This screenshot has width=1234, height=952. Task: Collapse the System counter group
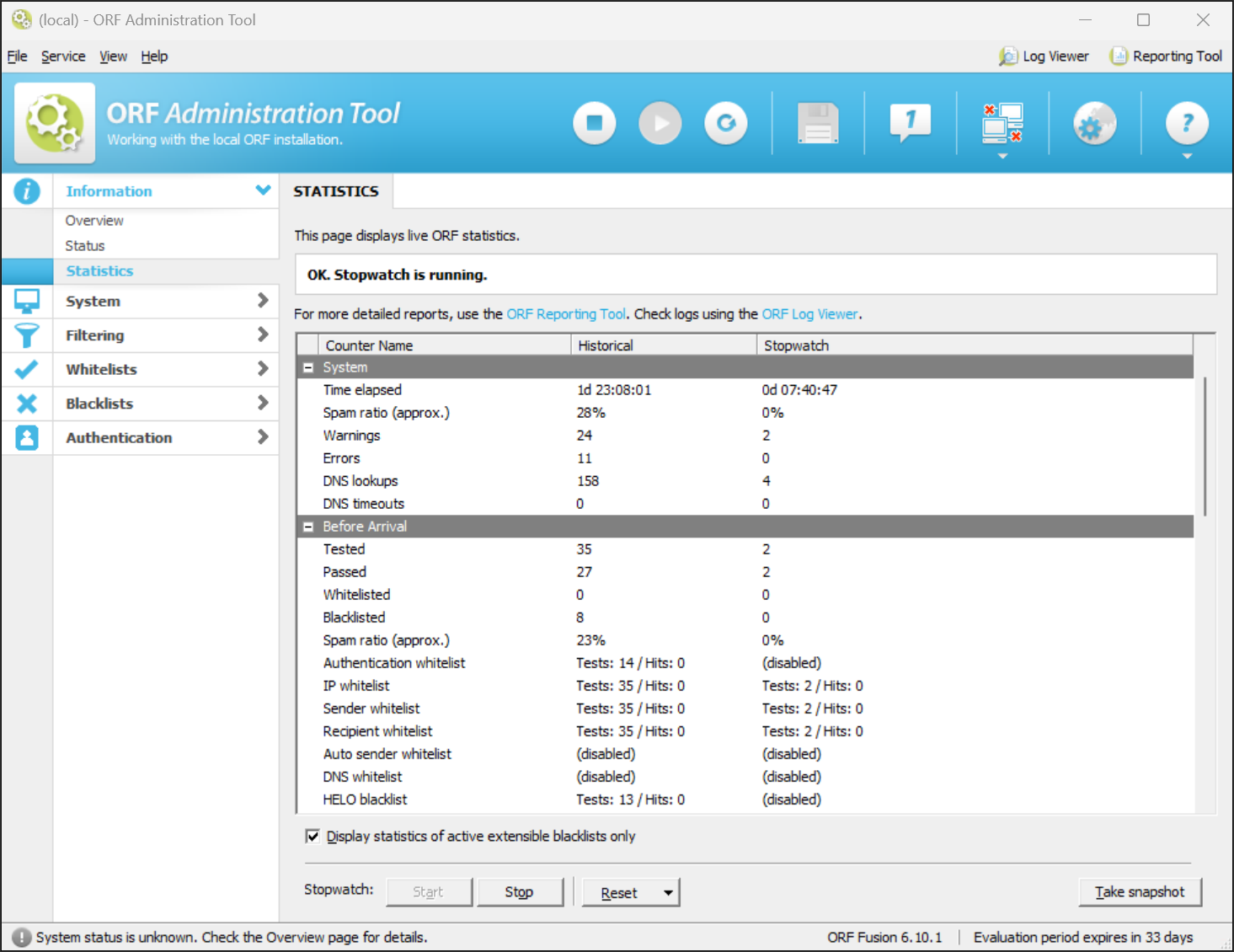[x=308, y=368]
